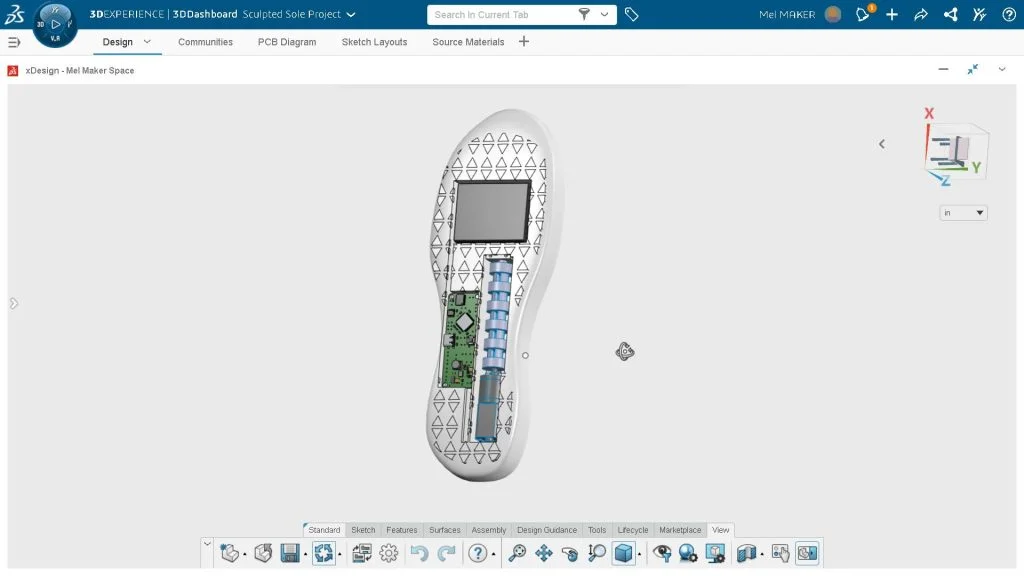Minimize the xDesign widget
The height and width of the screenshot is (576, 1024).
pos(943,69)
